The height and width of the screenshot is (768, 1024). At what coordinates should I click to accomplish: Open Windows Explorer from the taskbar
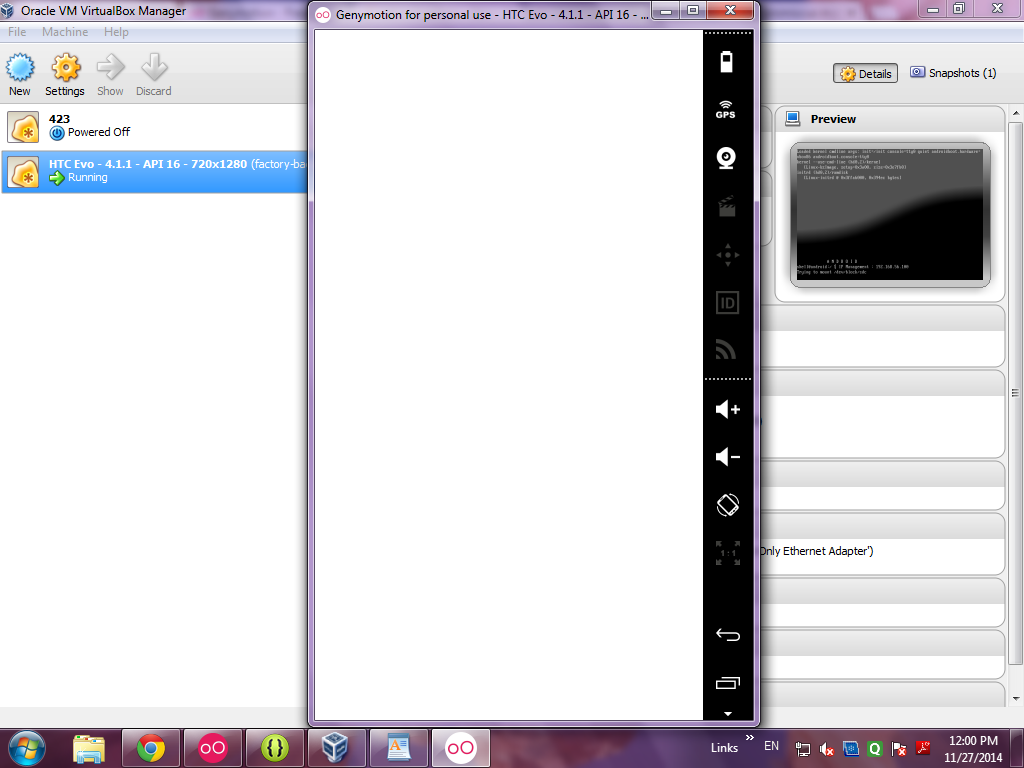tap(89, 748)
